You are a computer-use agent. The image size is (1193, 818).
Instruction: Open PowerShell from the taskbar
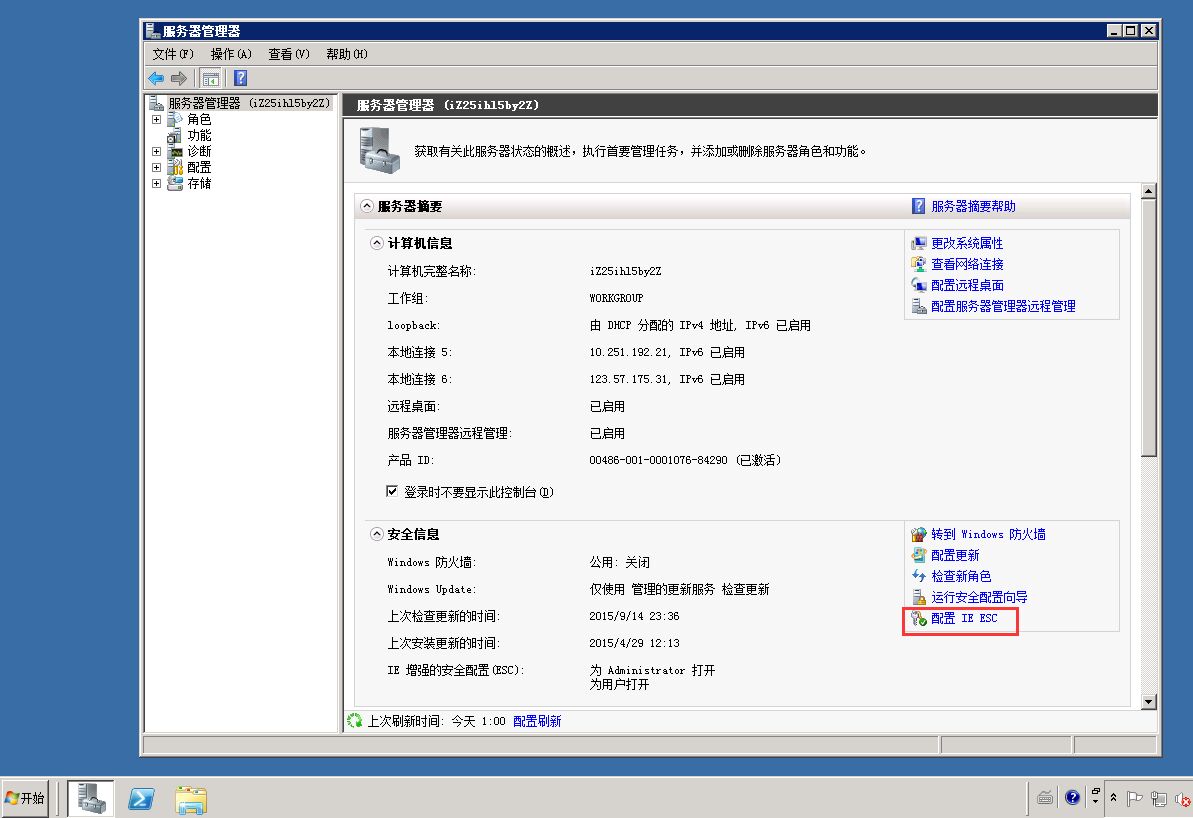pos(142,798)
